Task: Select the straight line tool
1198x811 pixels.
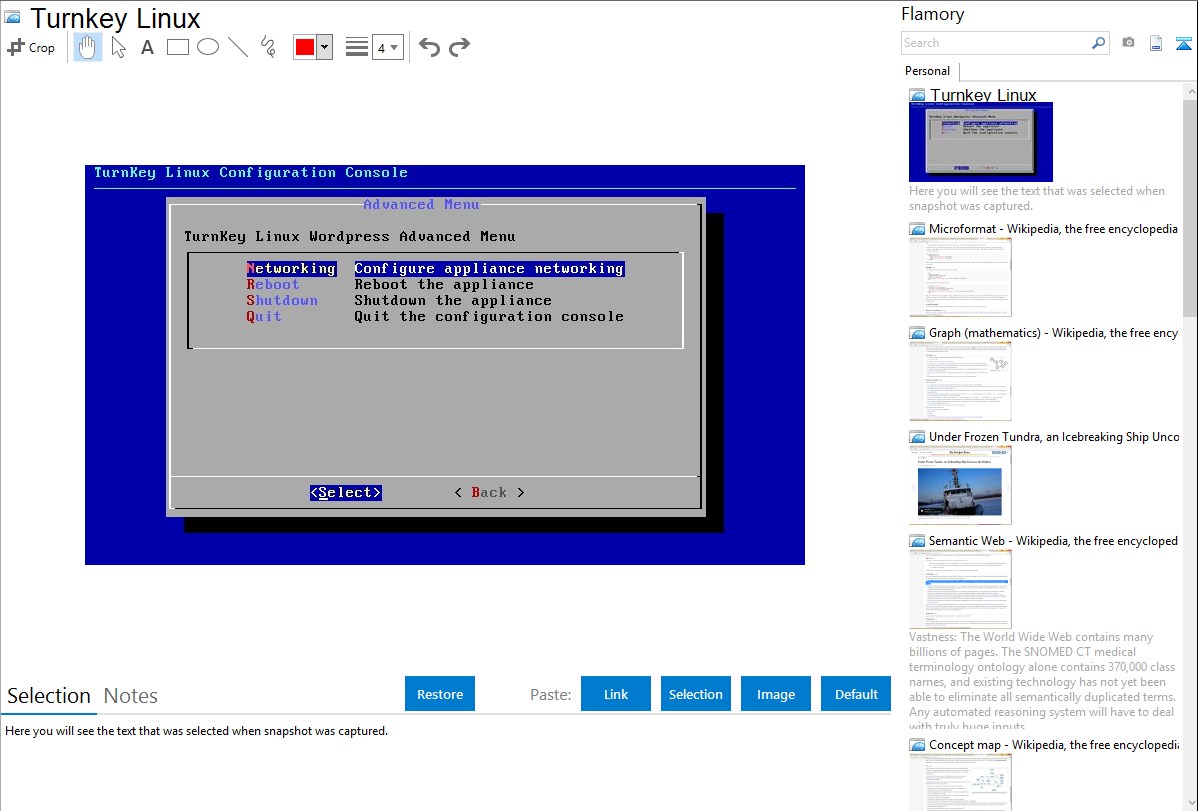Action: [x=238, y=47]
